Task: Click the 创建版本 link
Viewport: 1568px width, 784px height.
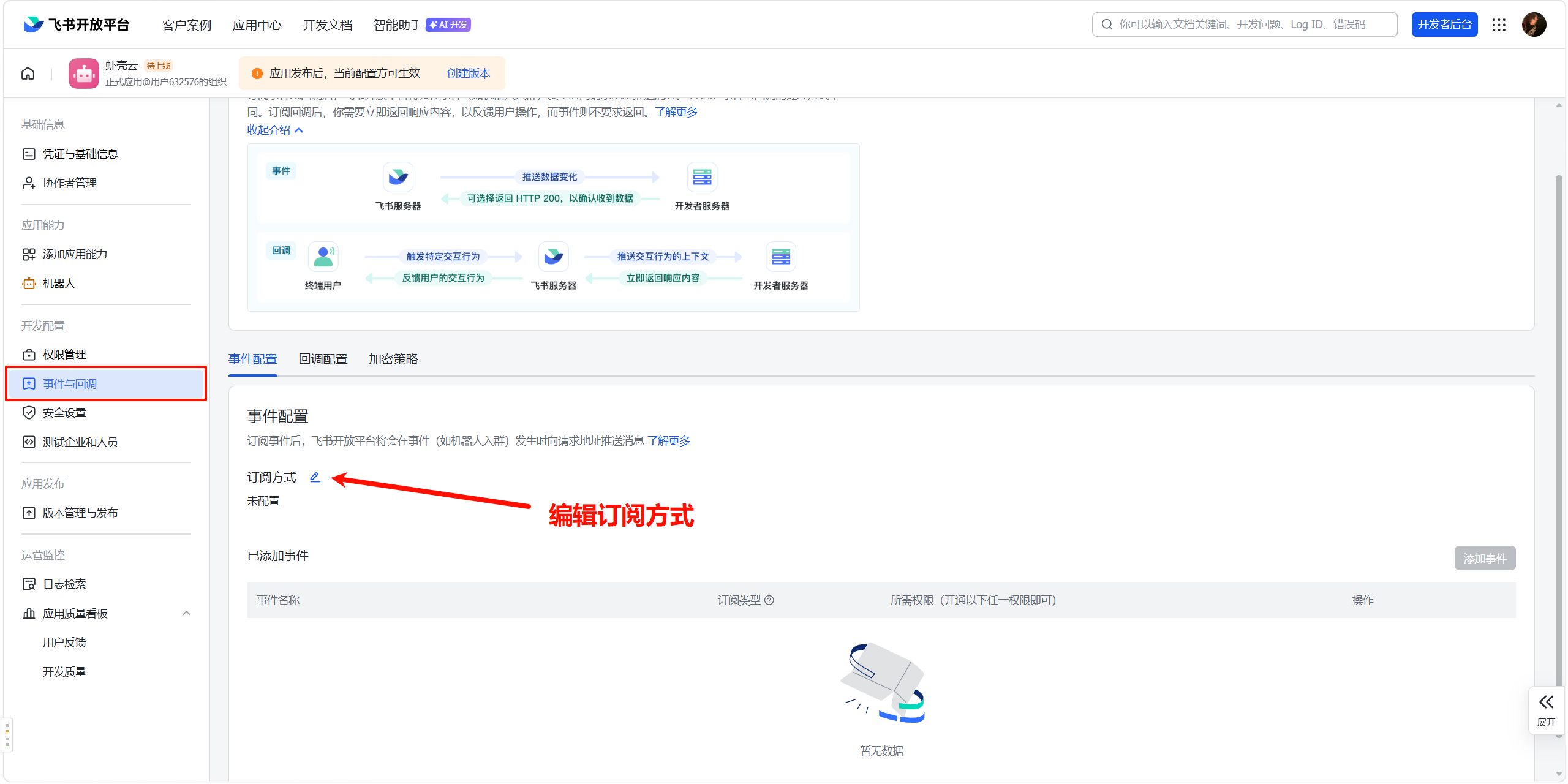Action: click(468, 73)
